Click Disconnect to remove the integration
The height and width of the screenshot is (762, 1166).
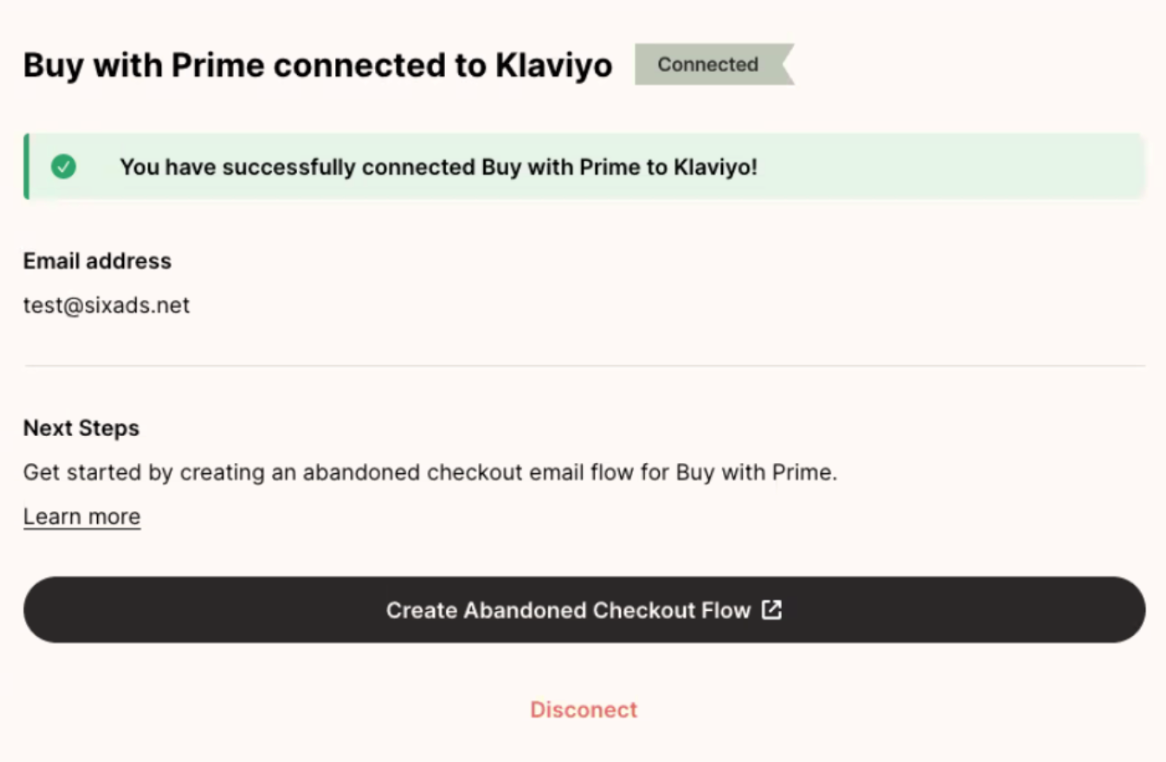click(x=584, y=710)
